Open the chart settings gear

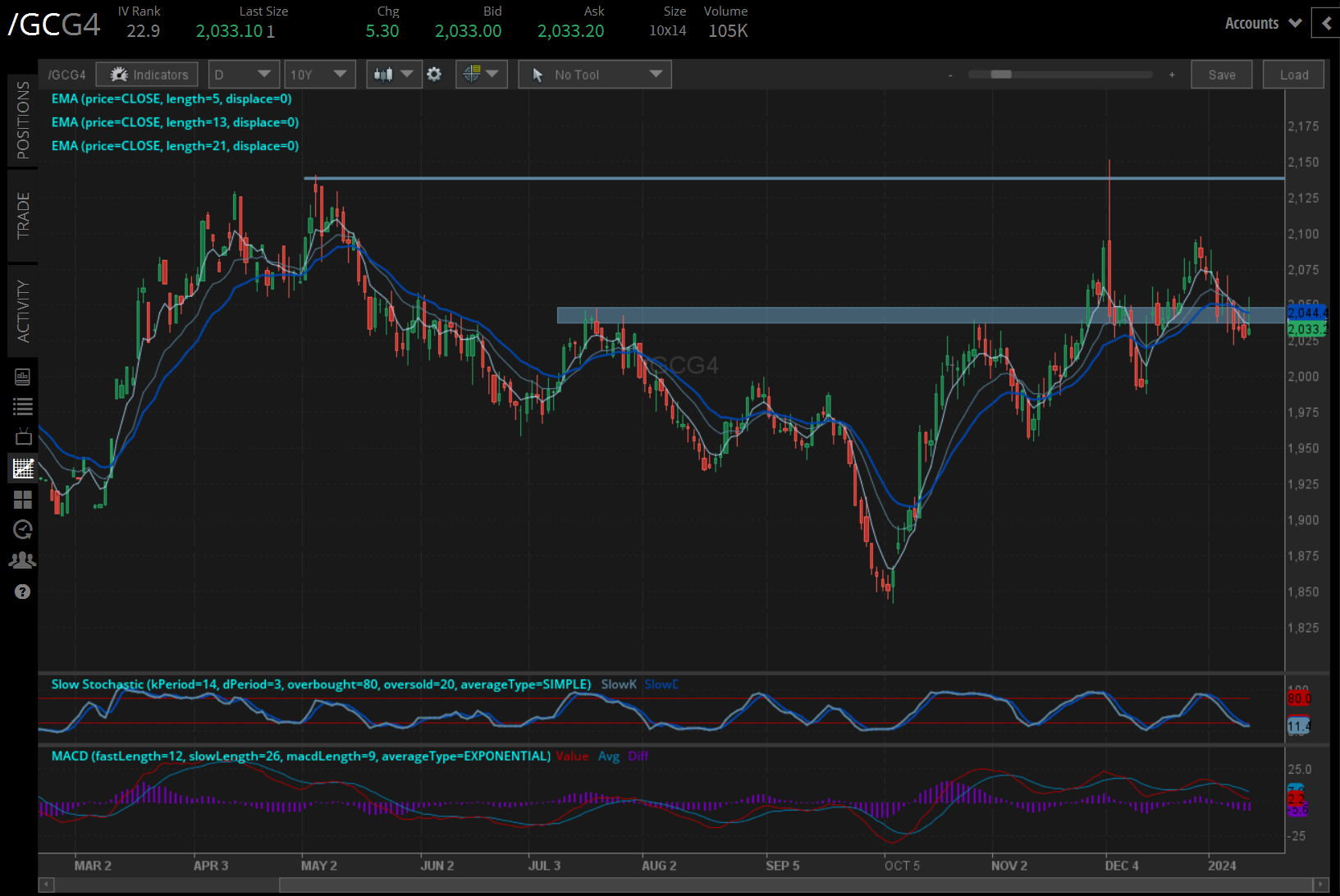[x=434, y=75]
